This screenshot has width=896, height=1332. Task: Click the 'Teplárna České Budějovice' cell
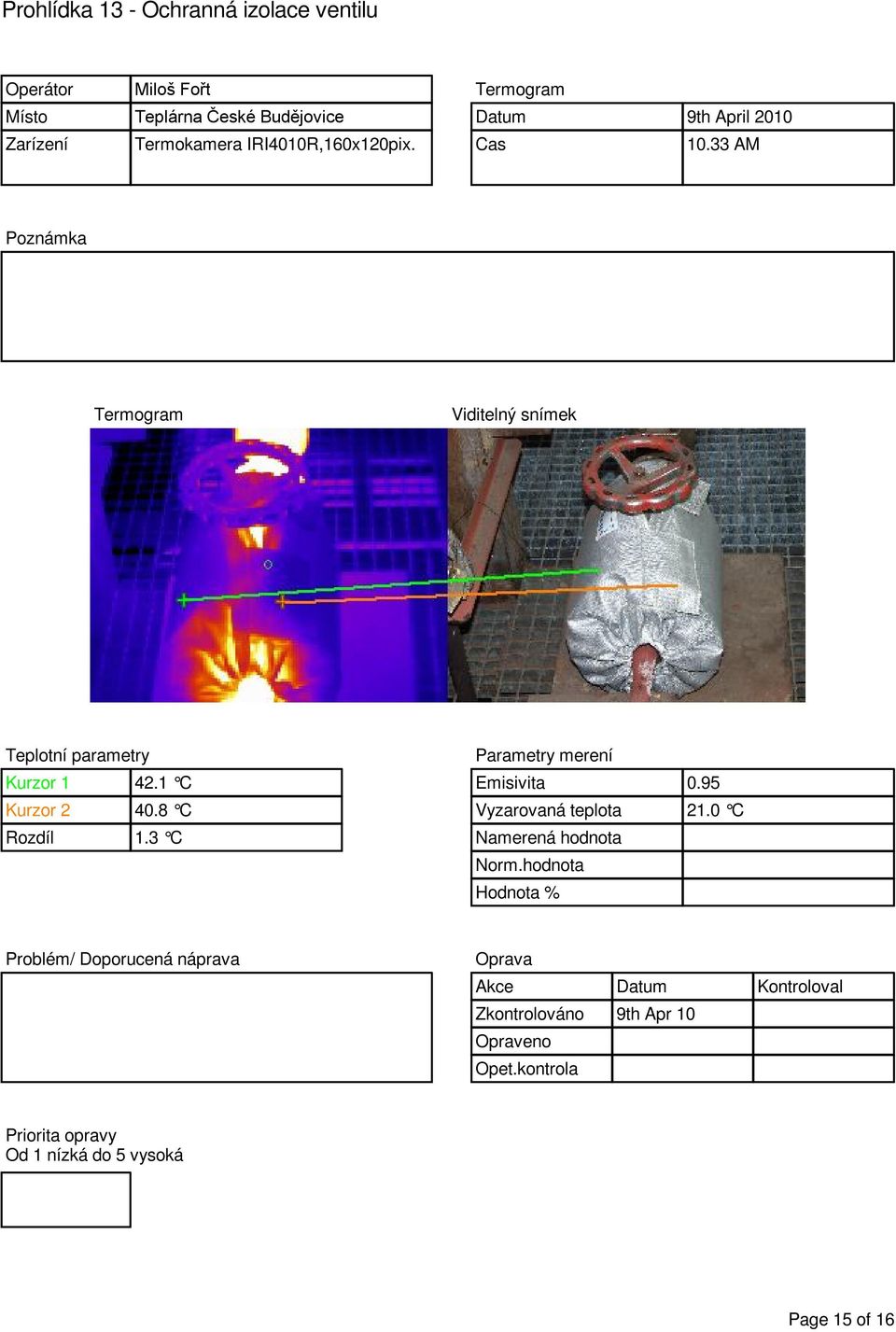pos(281,117)
